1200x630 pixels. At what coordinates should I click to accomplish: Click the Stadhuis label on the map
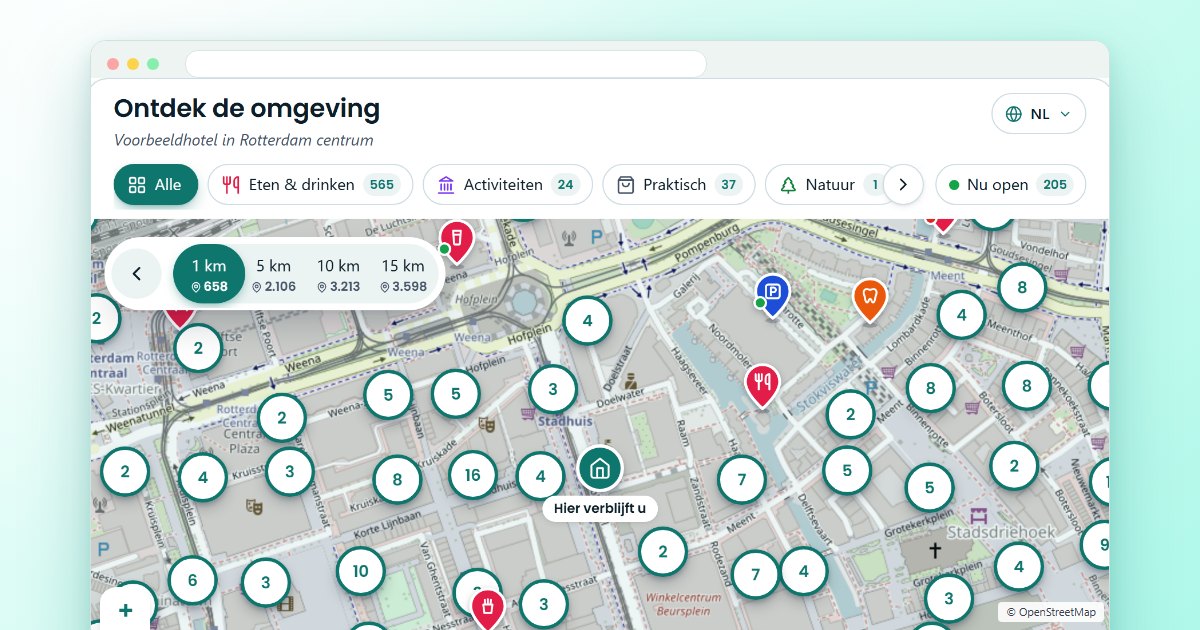click(x=568, y=421)
